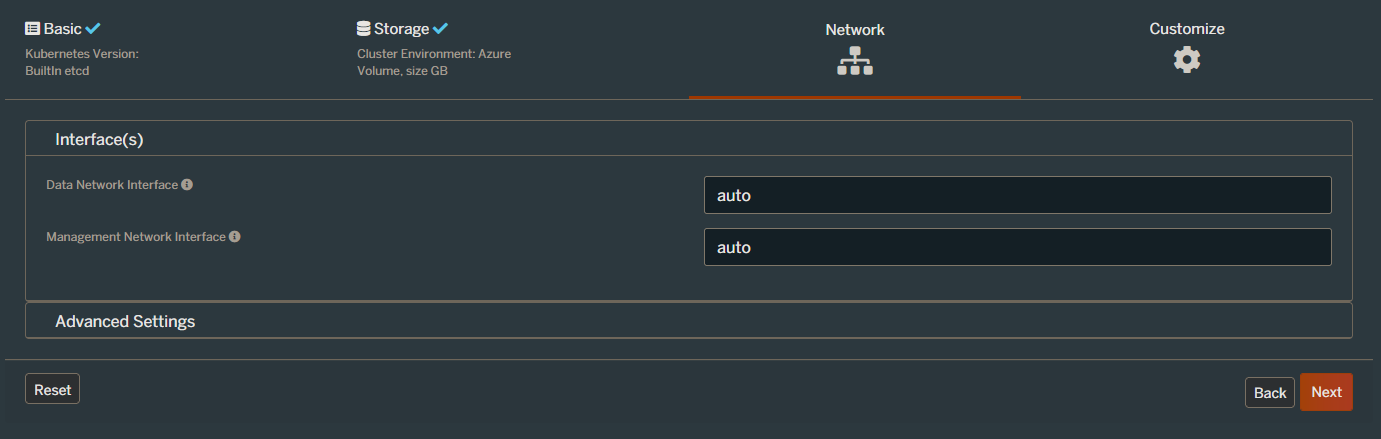
Task: Go to the Basic step label
Action: point(62,29)
